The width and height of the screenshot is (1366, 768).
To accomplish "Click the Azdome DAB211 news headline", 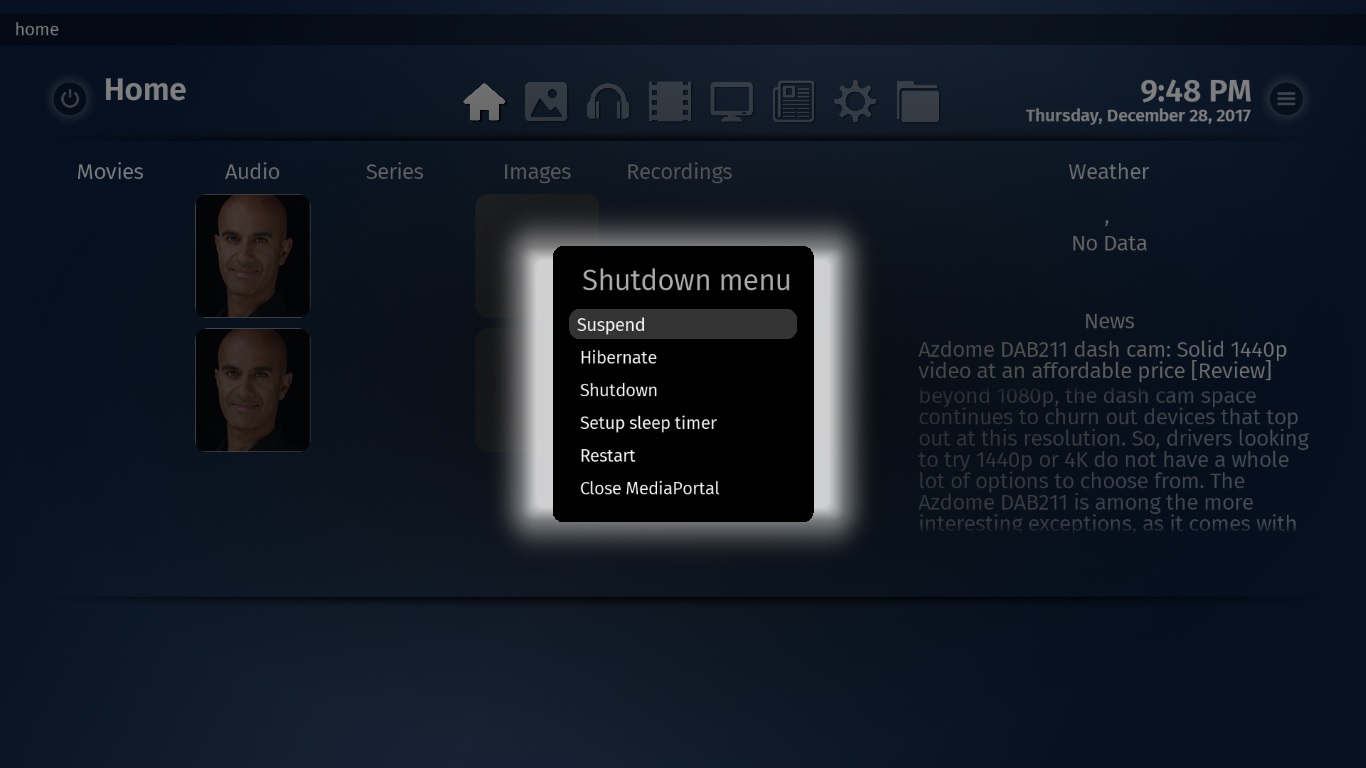I will pyautogui.click(x=1103, y=360).
